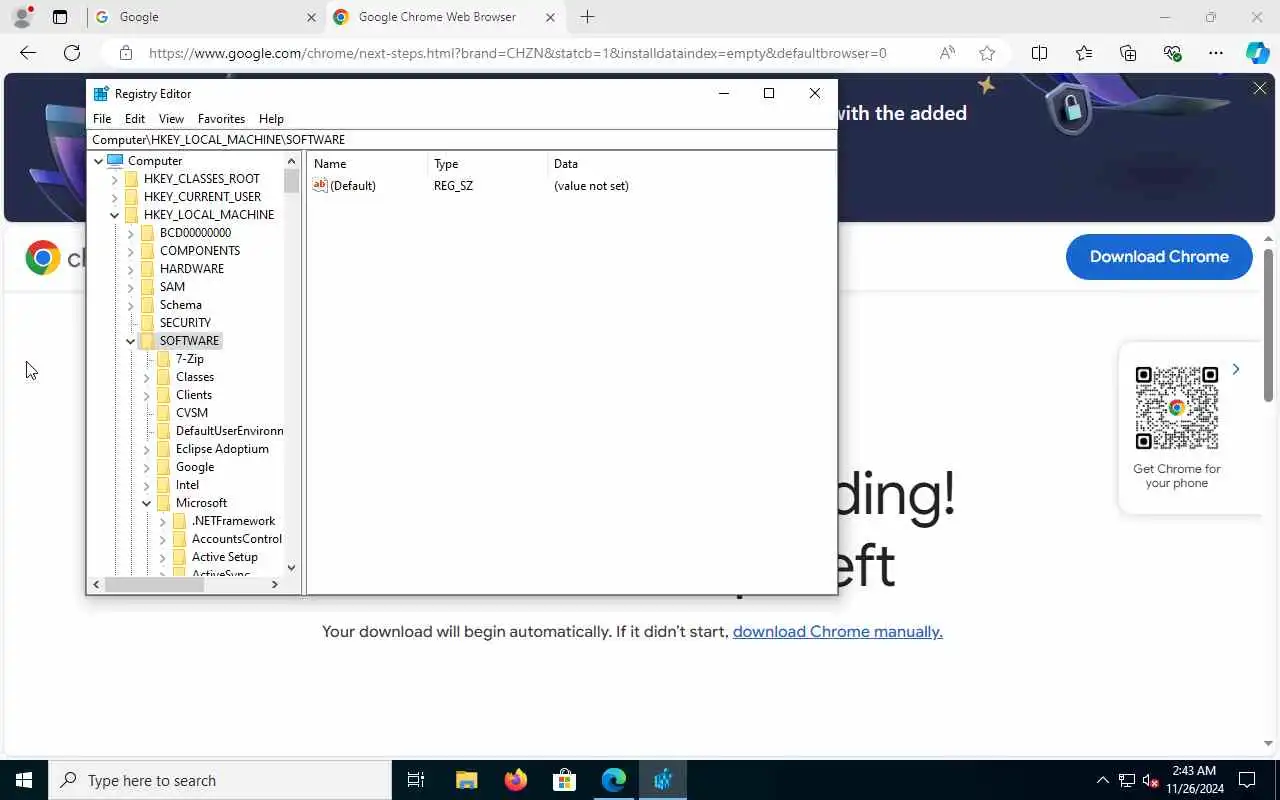Open Edge Favorites list icon
This screenshot has height=800, width=1280.
click(1084, 53)
